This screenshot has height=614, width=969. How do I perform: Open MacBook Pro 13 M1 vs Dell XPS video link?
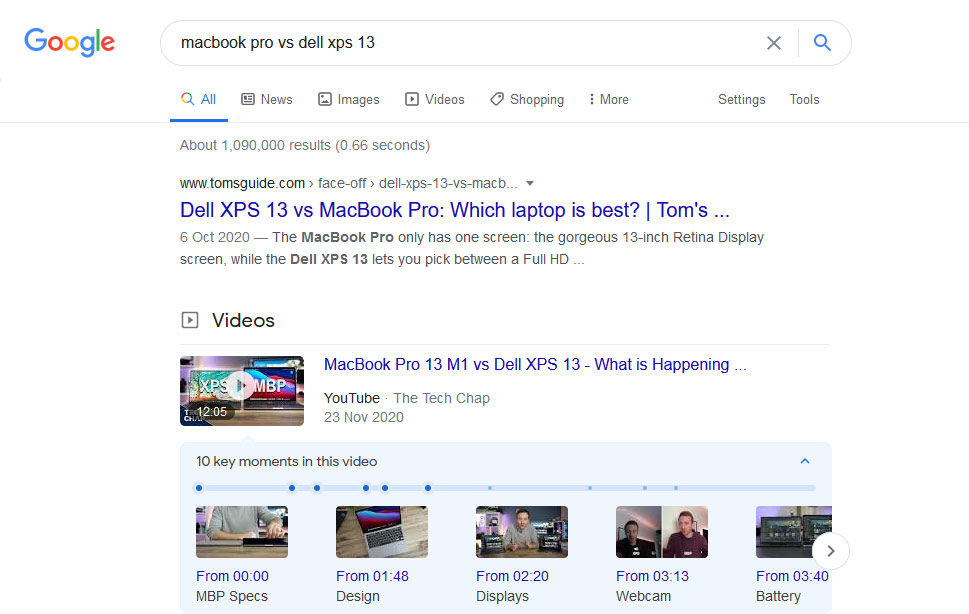tap(535, 364)
